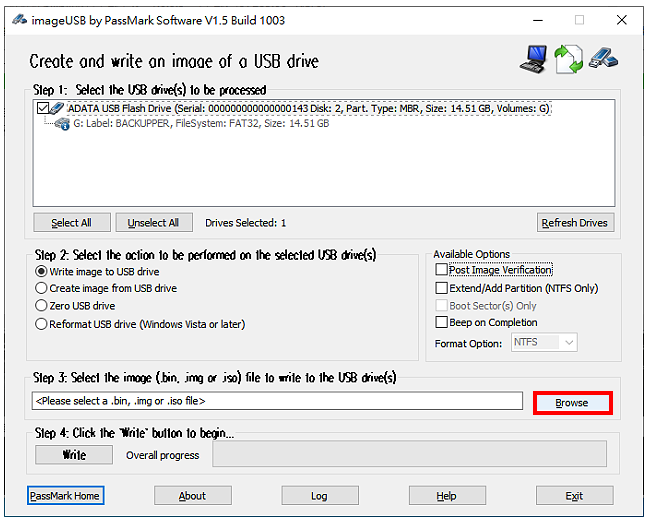
Task: Click the USB flash drive icon in header
Action: coord(603,58)
